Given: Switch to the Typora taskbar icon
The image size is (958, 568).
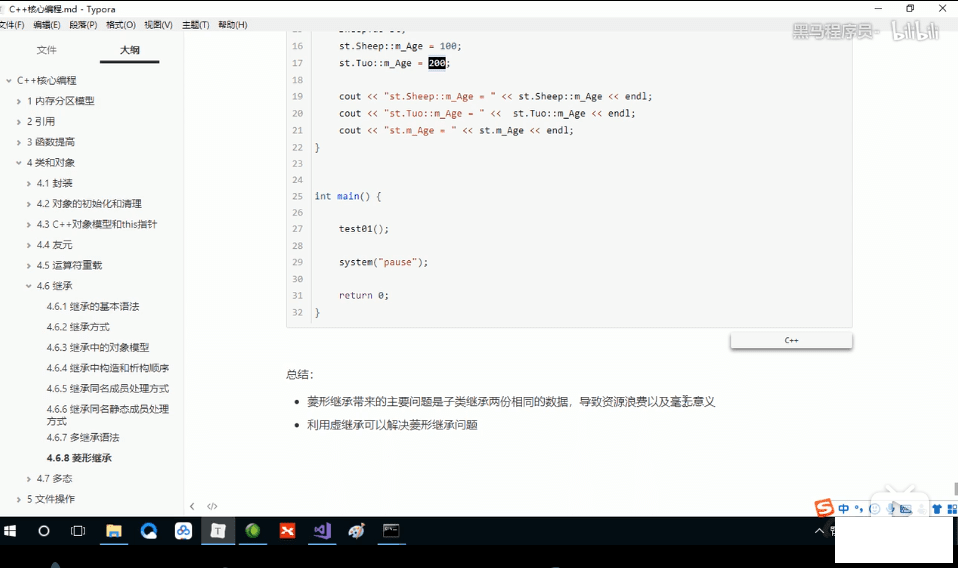Looking at the screenshot, I should 218,531.
